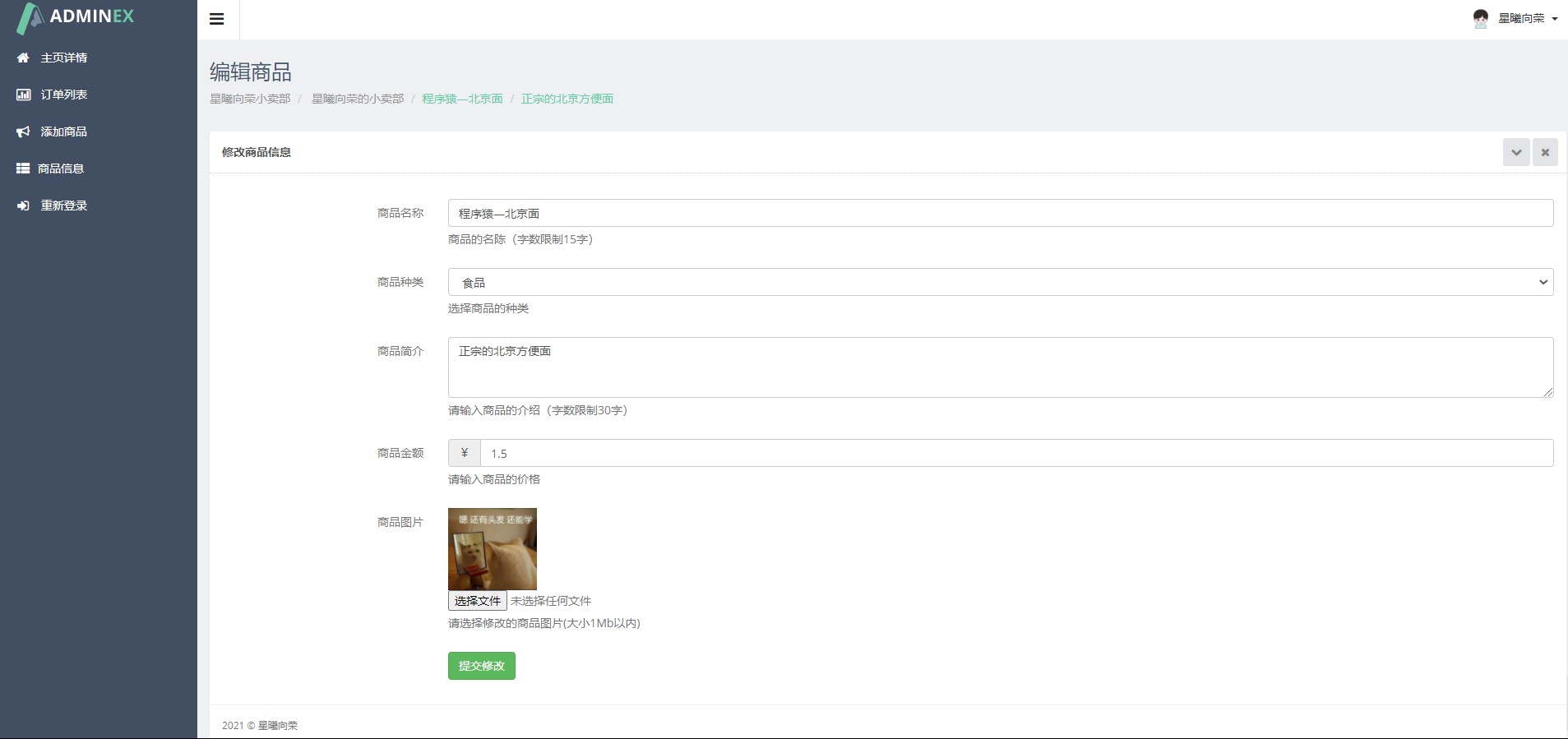
Task: Click footer text 2021 © 星曦向荣
Action: coord(260,725)
